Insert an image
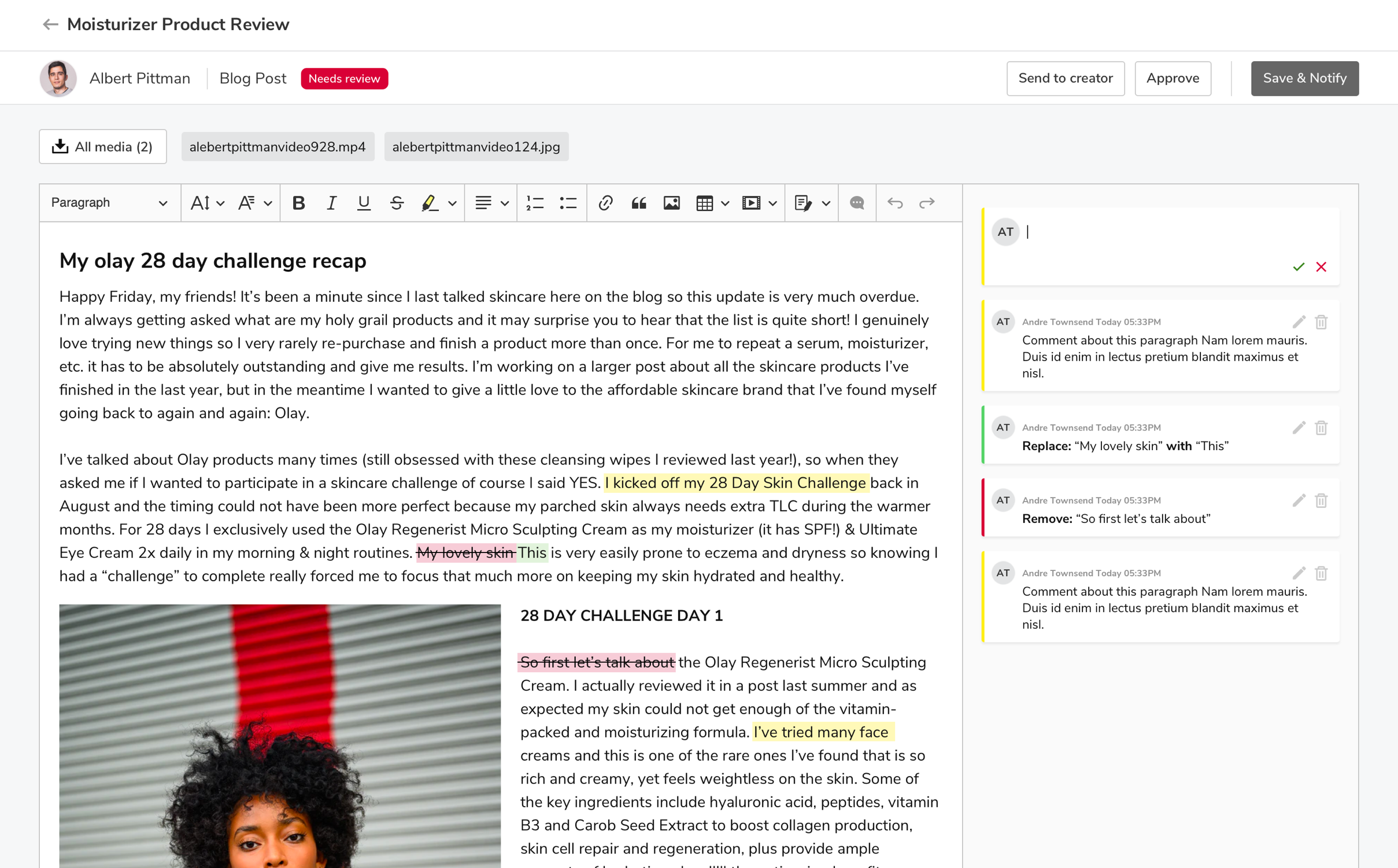The height and width of the screenshot is (868, 1398). pos(671,203)
